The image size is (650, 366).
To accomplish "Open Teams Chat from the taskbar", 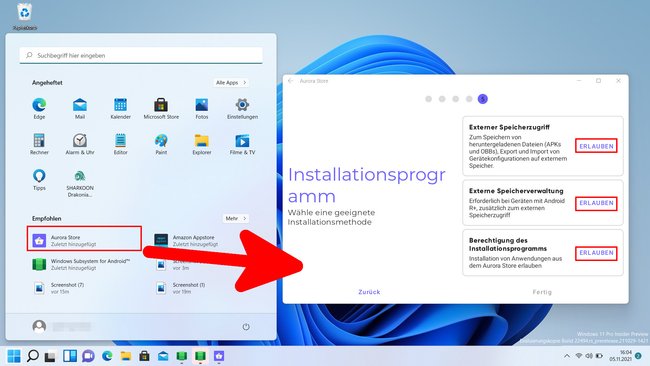I will 88,356.
